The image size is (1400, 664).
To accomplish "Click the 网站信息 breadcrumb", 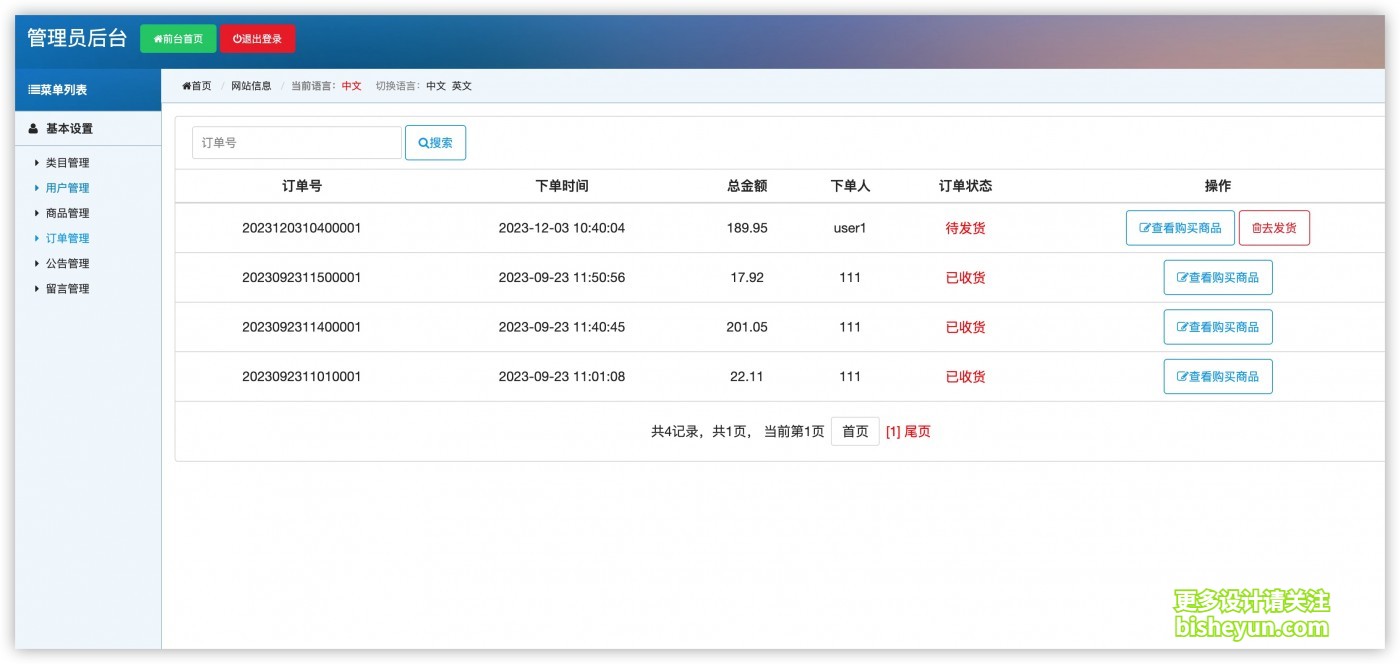I will 251,86.
